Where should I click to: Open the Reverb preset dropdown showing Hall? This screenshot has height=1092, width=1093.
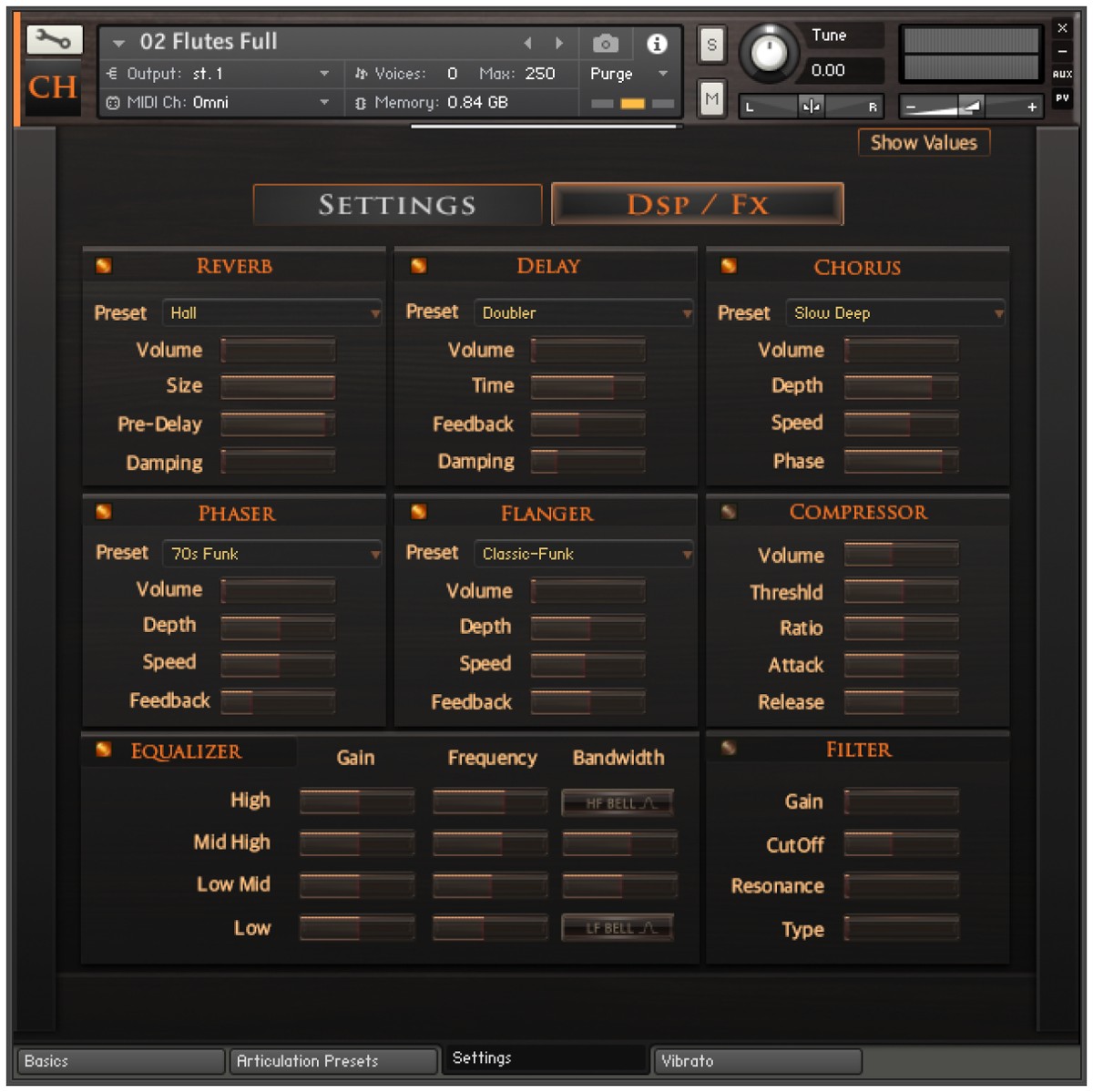[271, 312]
